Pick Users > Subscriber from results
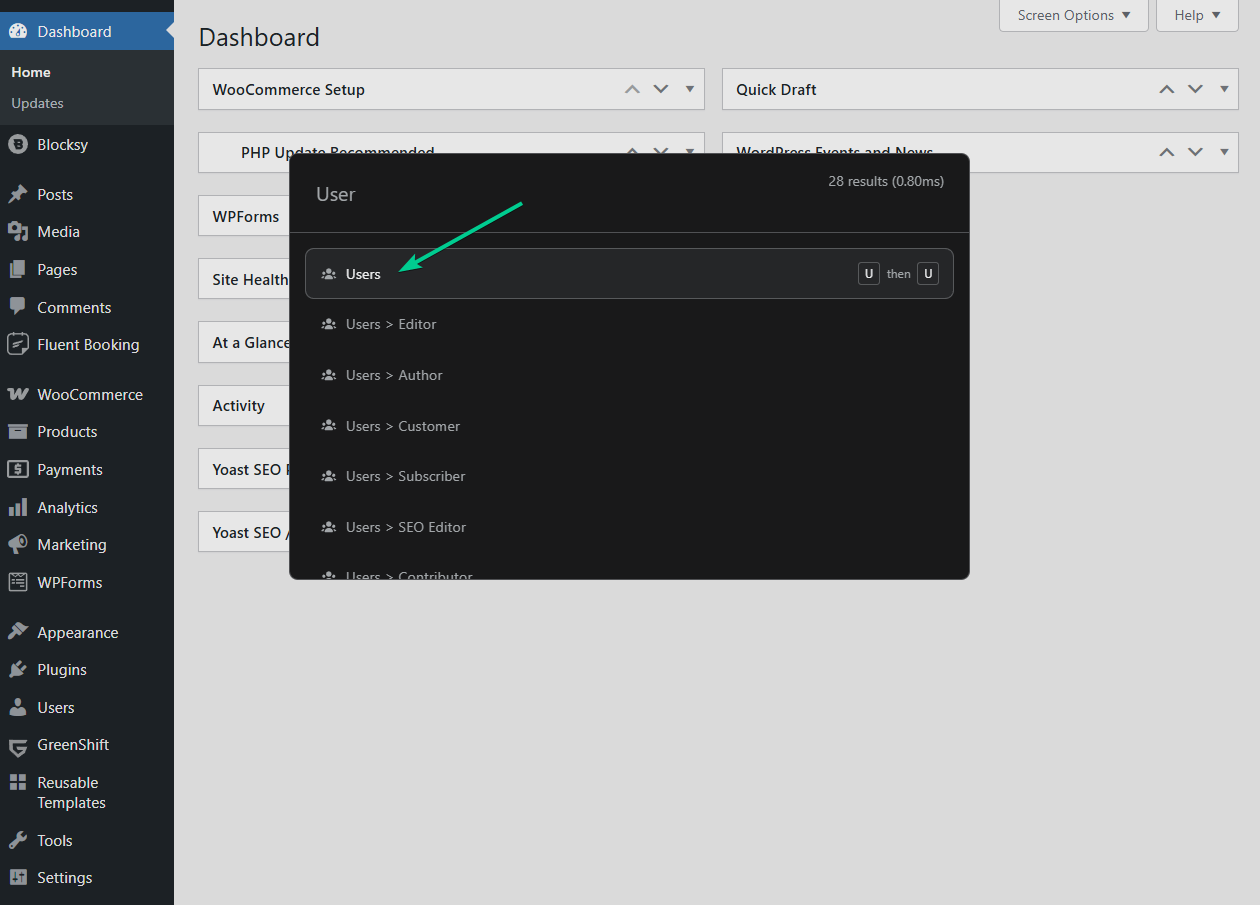Viewport: 1260px width, 905px height. 405,476
